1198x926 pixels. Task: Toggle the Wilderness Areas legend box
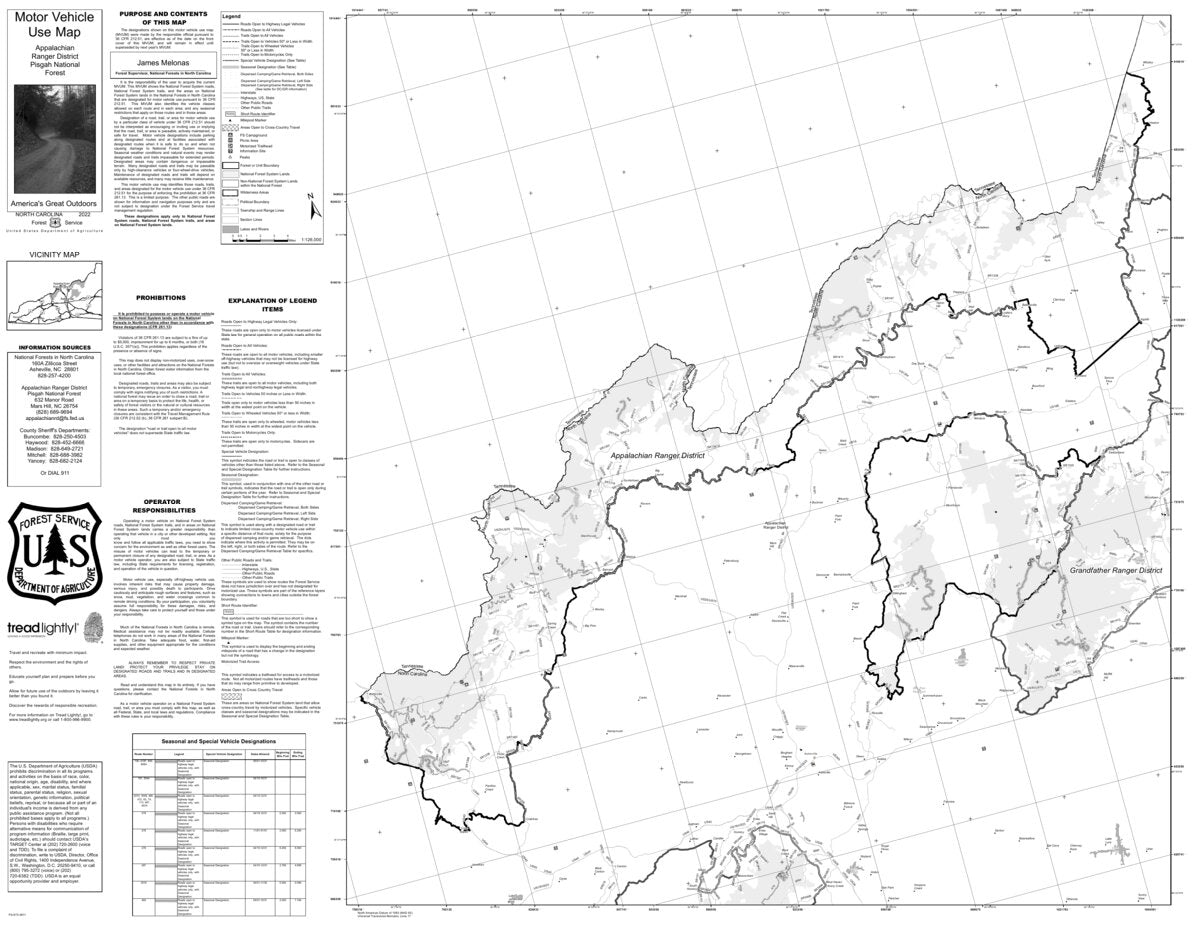231,193
